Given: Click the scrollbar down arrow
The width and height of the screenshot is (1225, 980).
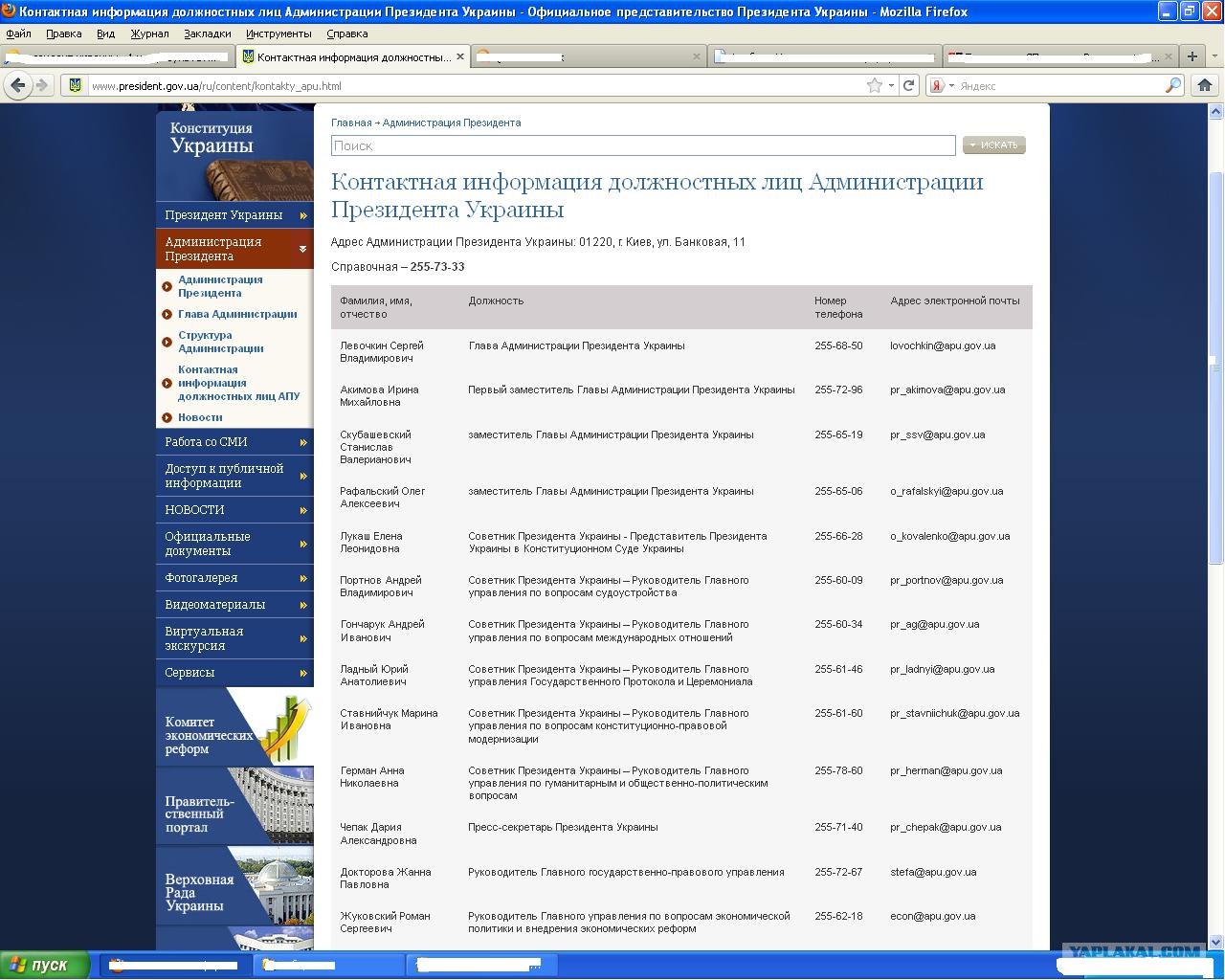Looking at the screenshot, I should [1216, 943].
